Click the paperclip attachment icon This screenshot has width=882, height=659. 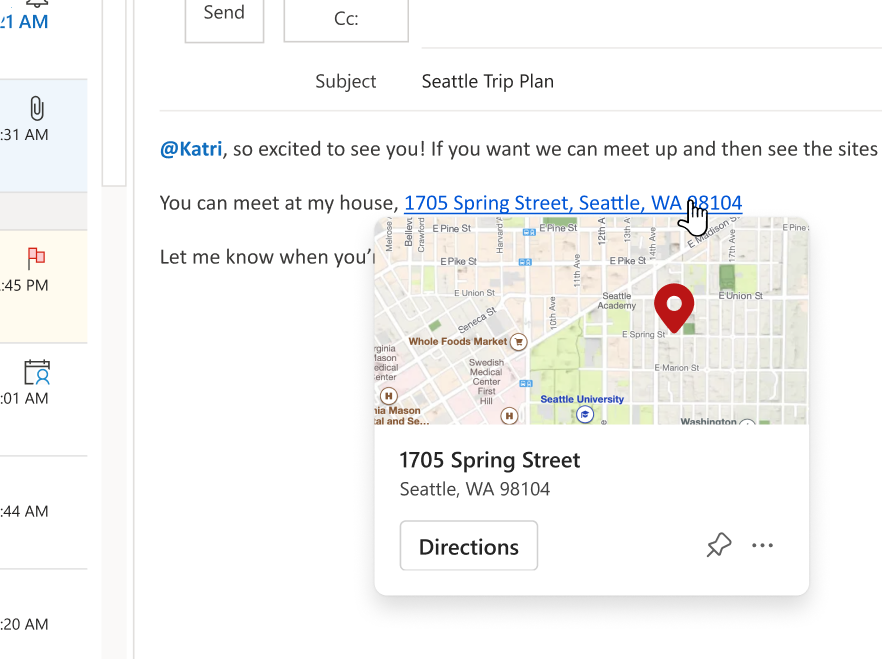click(37, 108)
